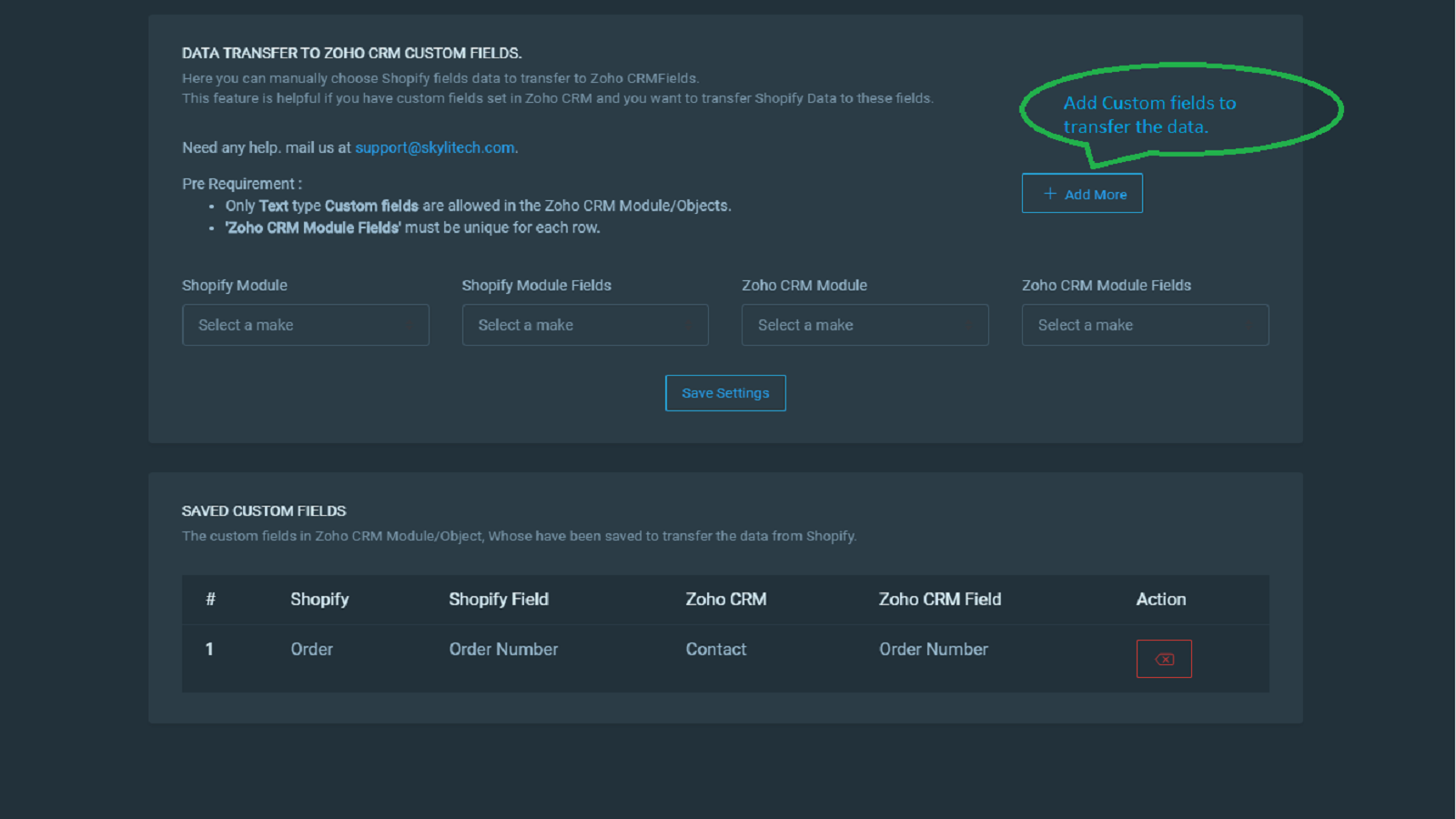Click the Shopify column header
Image resolution: width=1456 pixels, height=819 pixels.
pyautogui.click(x=319, y=600)
